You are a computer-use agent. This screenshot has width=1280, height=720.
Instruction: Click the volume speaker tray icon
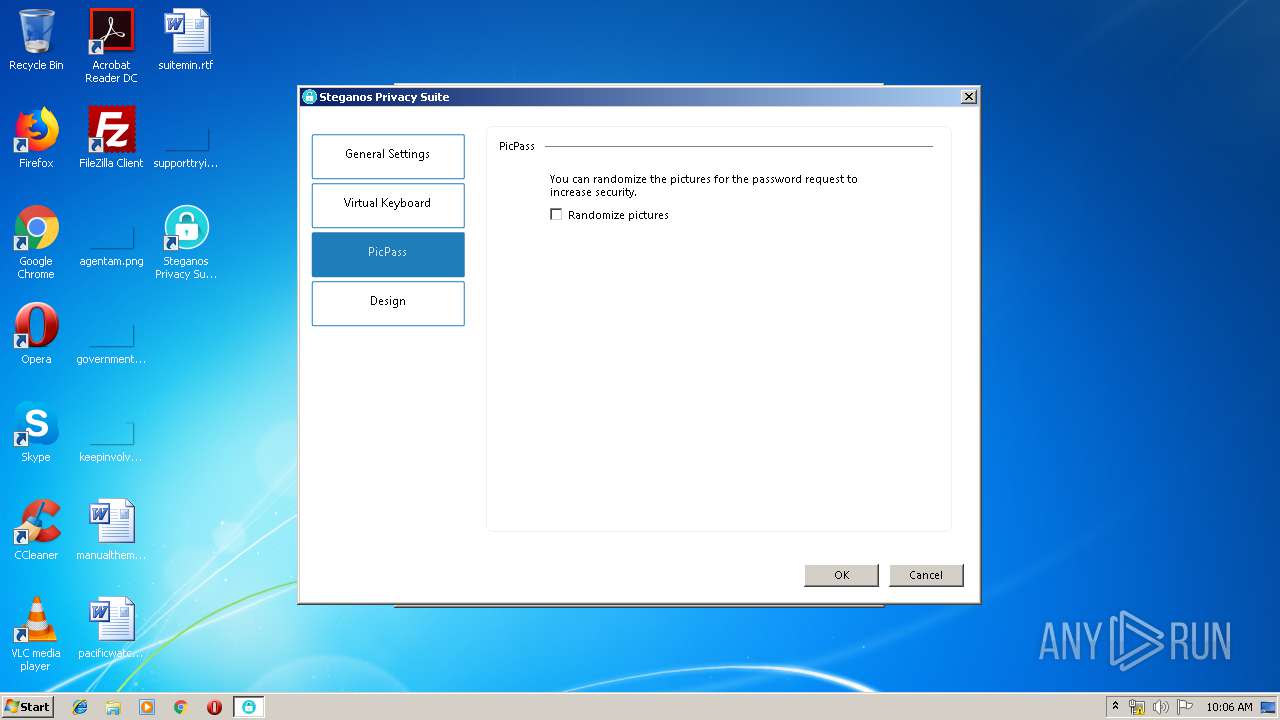point(1161,707)
